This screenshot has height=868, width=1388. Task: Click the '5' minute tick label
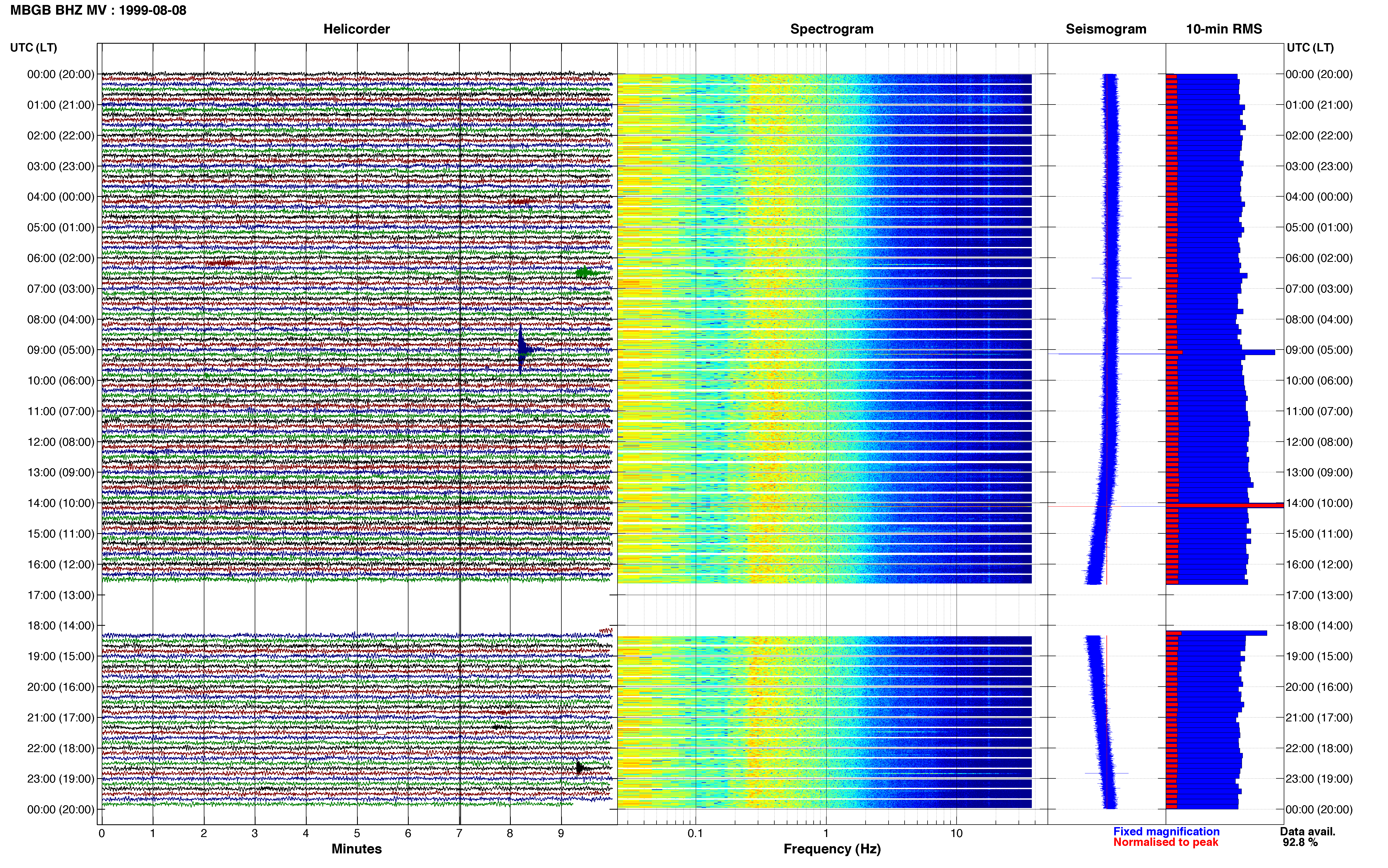point(357,833)
